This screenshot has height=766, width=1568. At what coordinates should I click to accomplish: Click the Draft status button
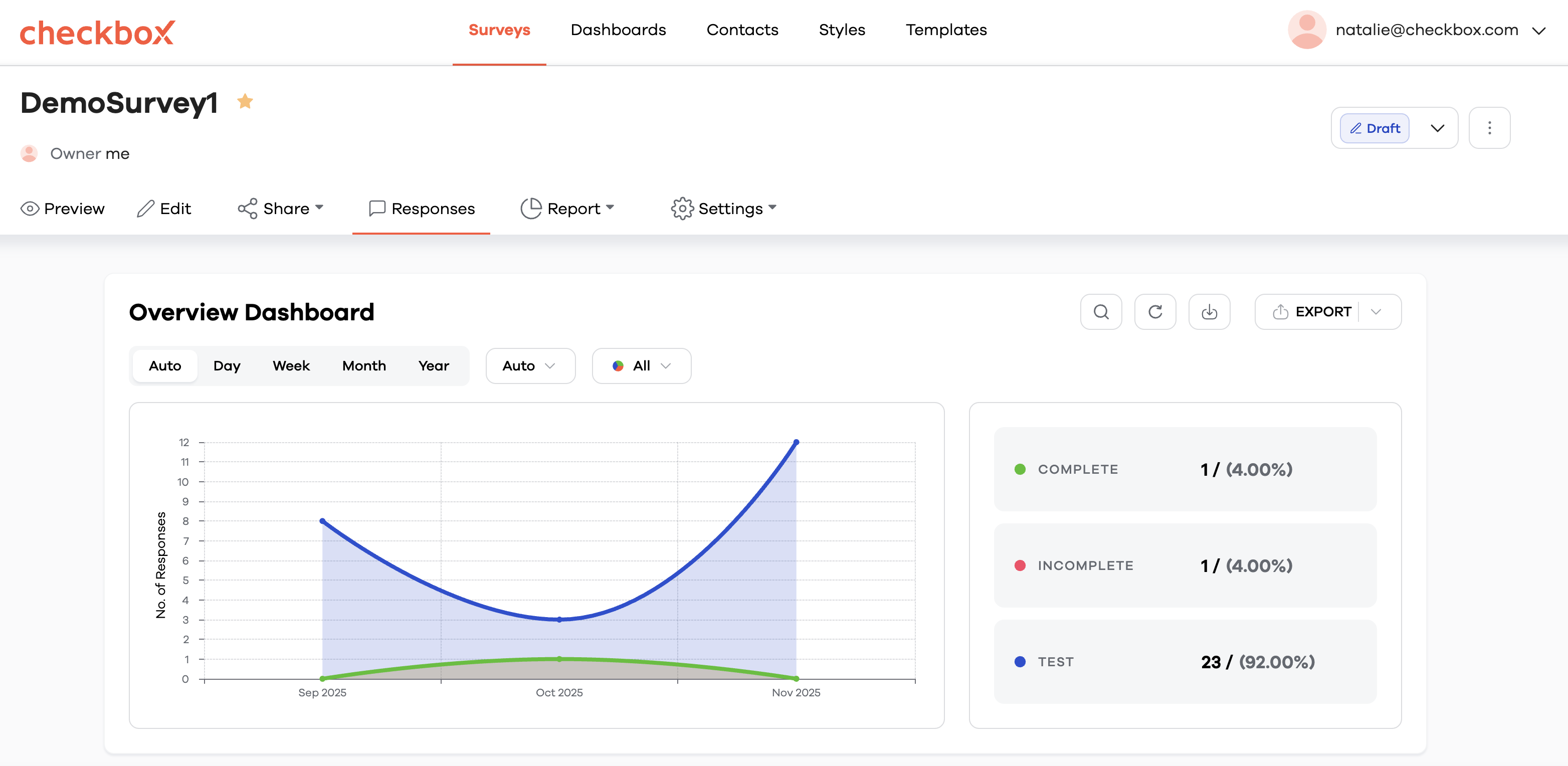click(1375, 128)
